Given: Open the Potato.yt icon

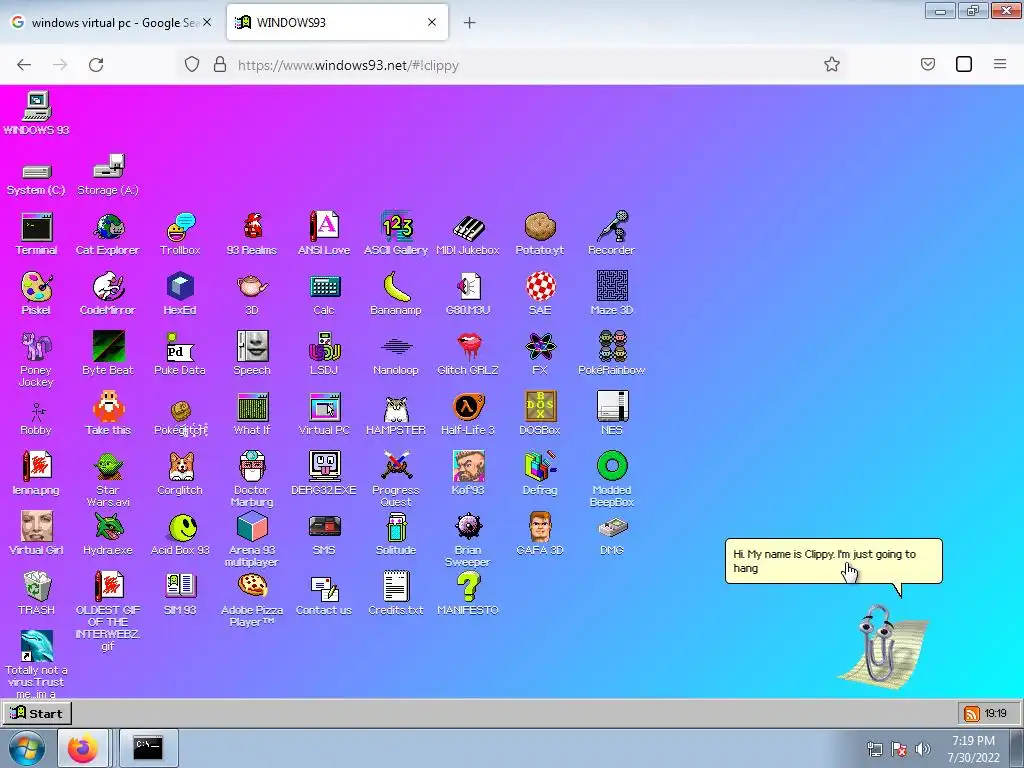Looking at the screenshot, I should pos(539,227).
